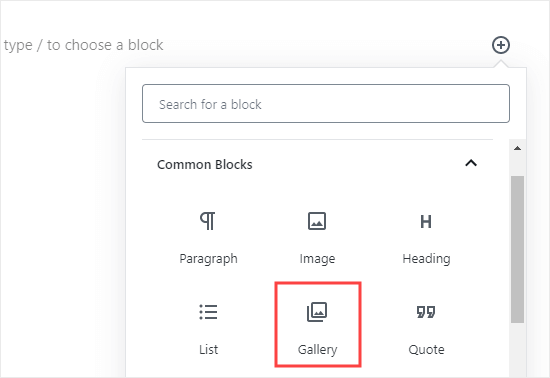Collapse Common Blocks using the chevron arrow

(471, 163)
